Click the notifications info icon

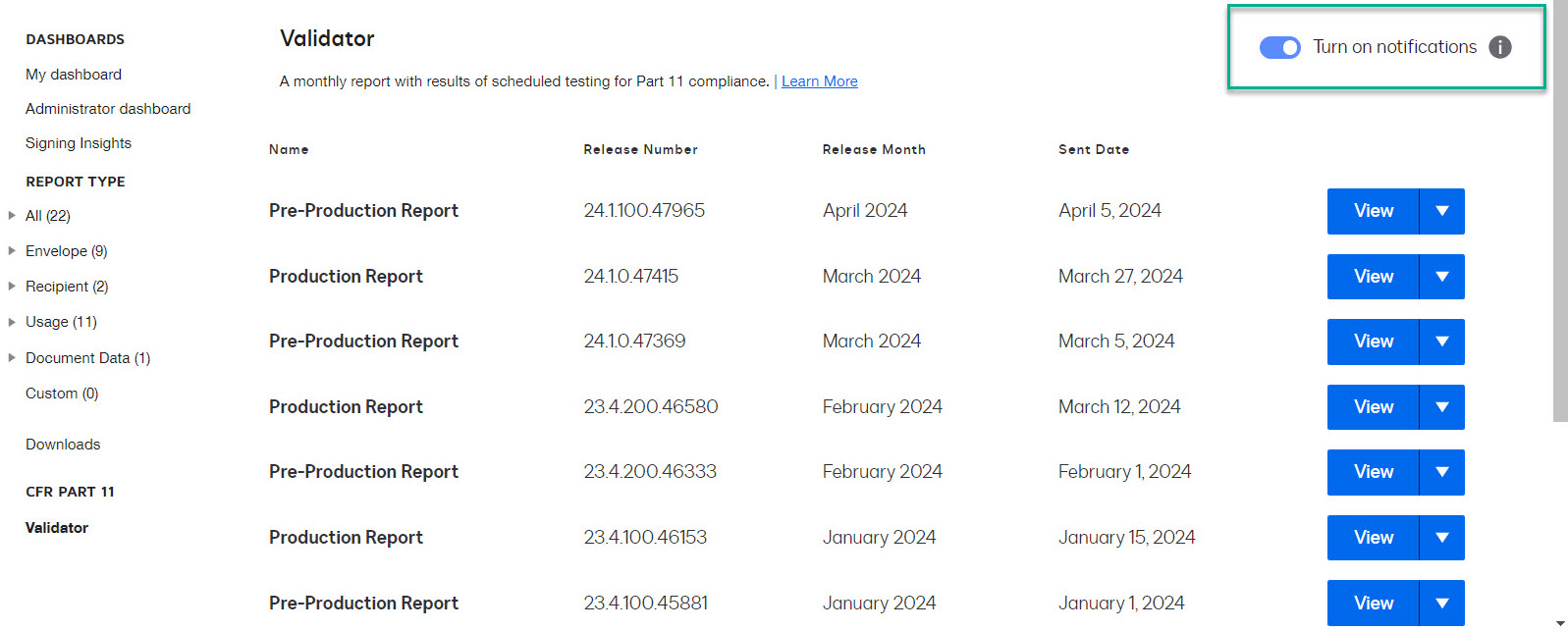1499,47
